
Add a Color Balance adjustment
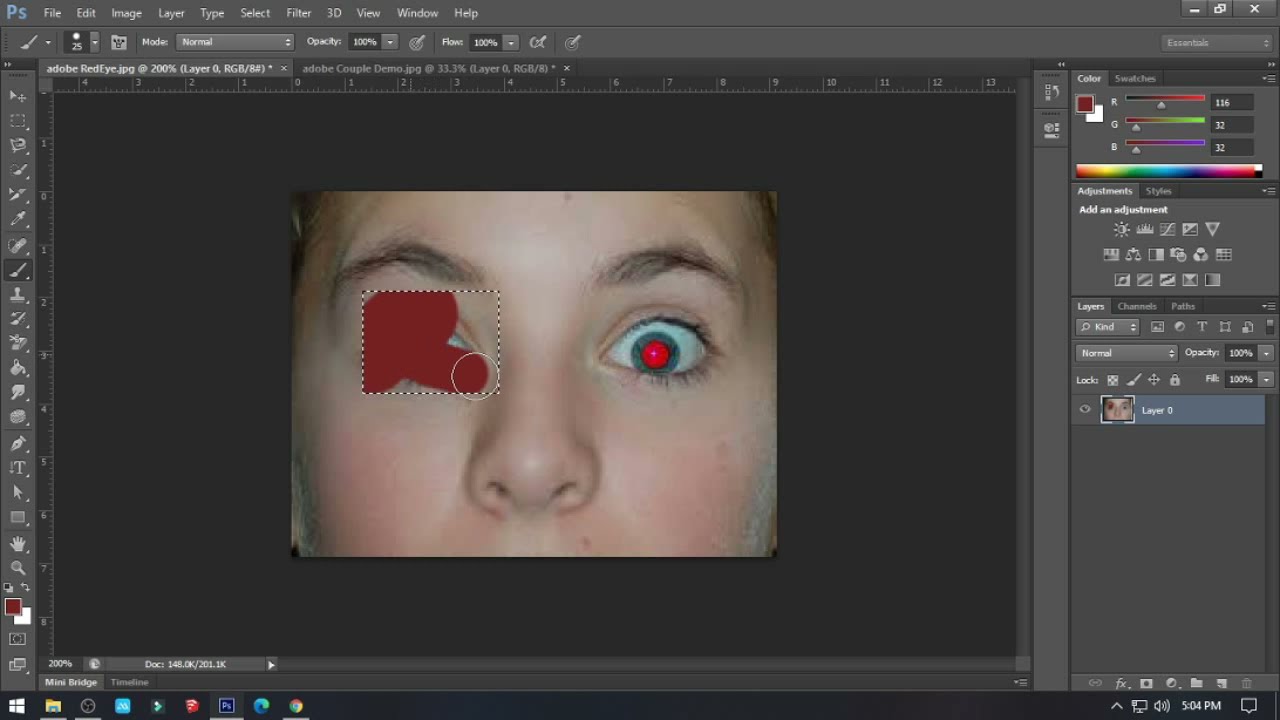pos(1133,255)
